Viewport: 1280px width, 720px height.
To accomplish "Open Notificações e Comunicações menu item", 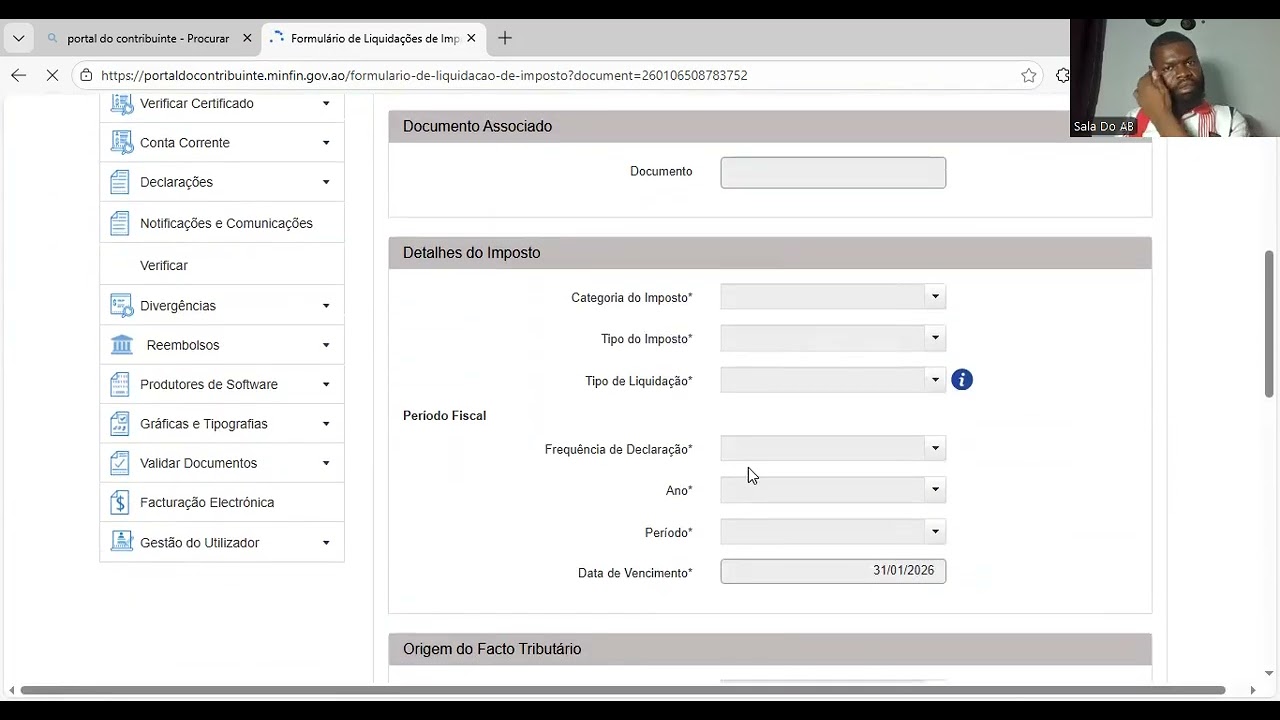I will [222, 223].
